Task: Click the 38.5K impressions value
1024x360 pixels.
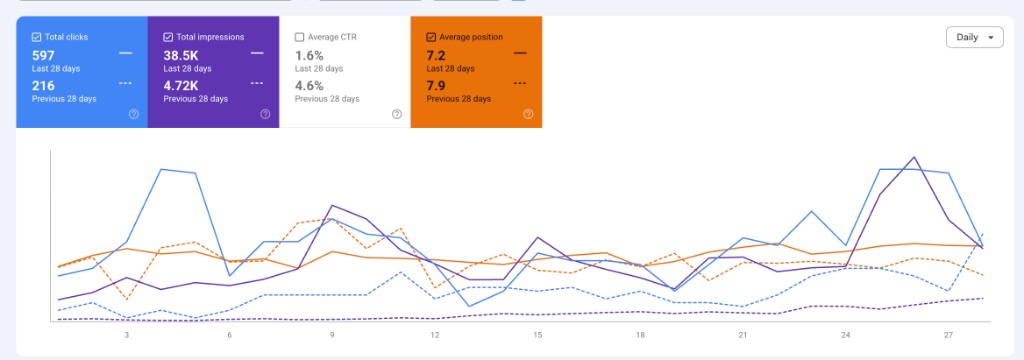Action: pos(181,56)
